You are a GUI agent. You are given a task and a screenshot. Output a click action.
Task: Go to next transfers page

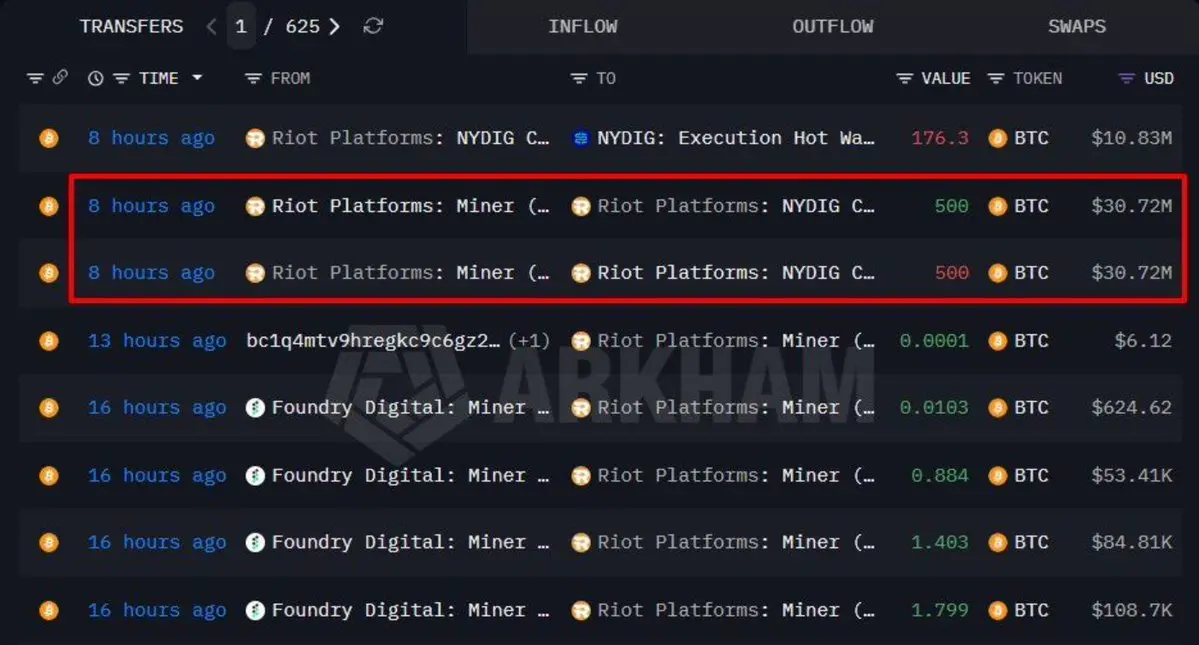334,27
